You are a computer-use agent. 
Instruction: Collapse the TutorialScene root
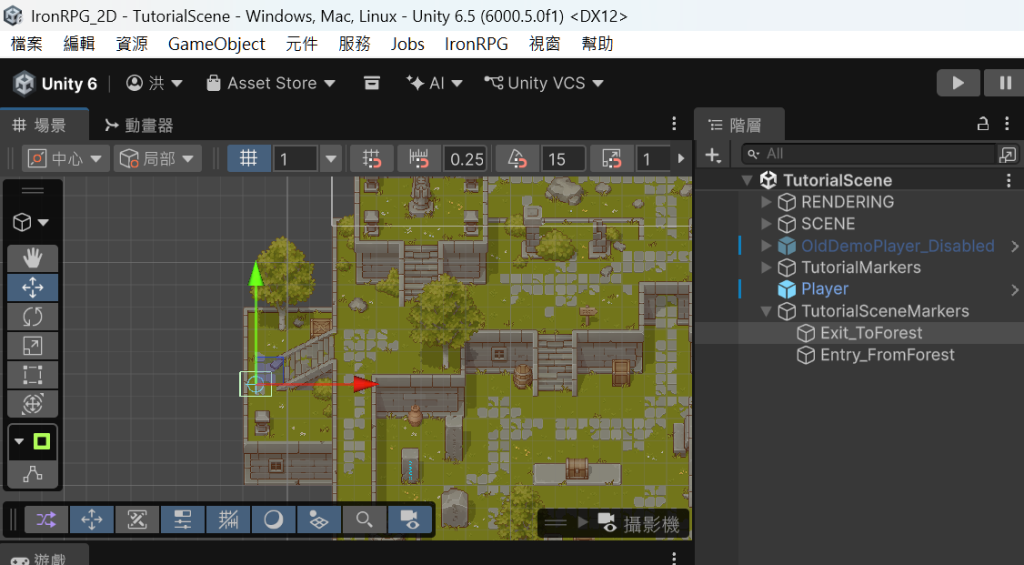(748, 180)
